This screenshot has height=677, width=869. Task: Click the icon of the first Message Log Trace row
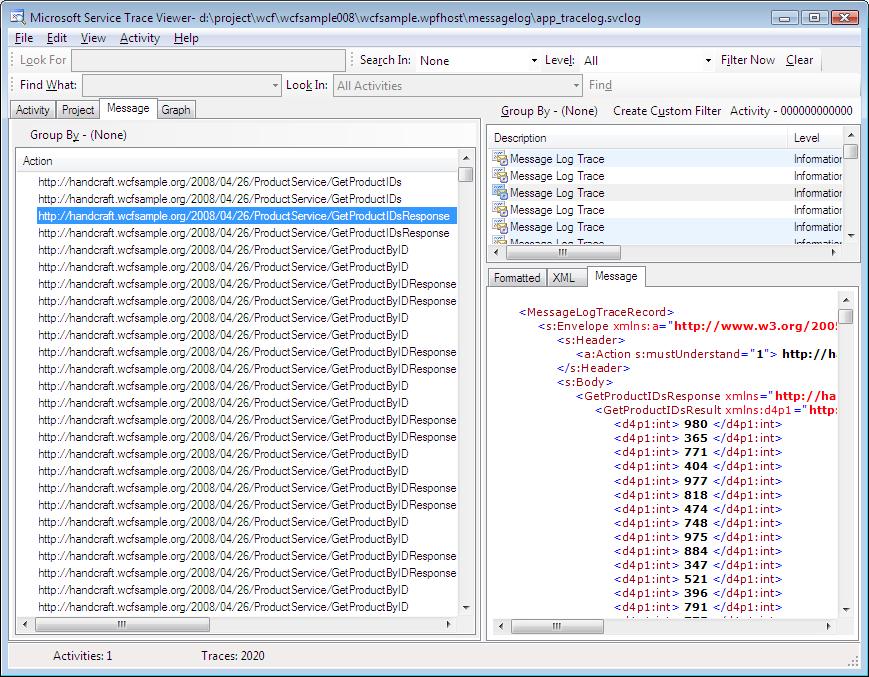click(x=500, y=158)
